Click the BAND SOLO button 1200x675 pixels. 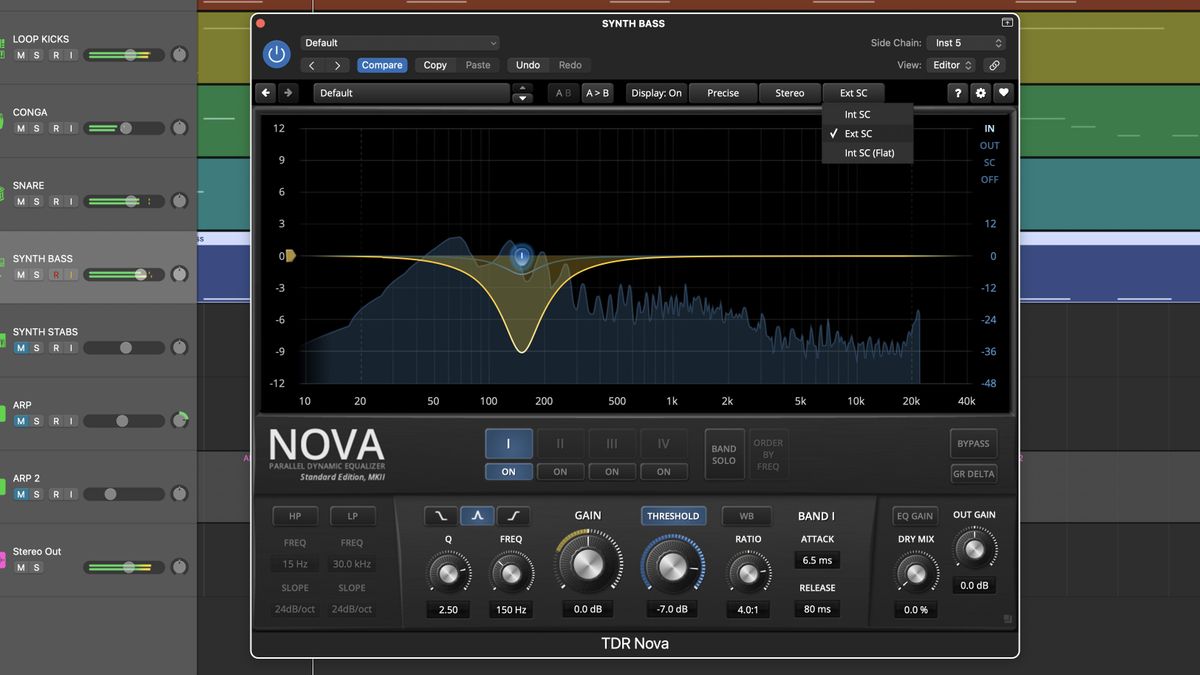point(724,454)
